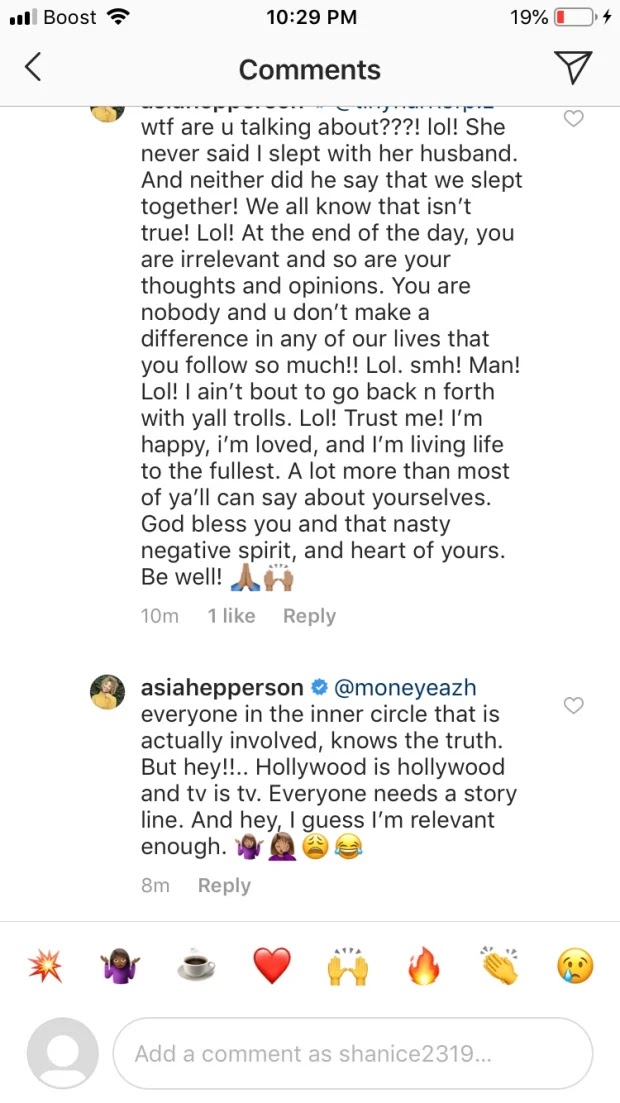Insert the clapping hands emoji
This screenshot has height=1103, width=620.
click(x=499, y=966)
